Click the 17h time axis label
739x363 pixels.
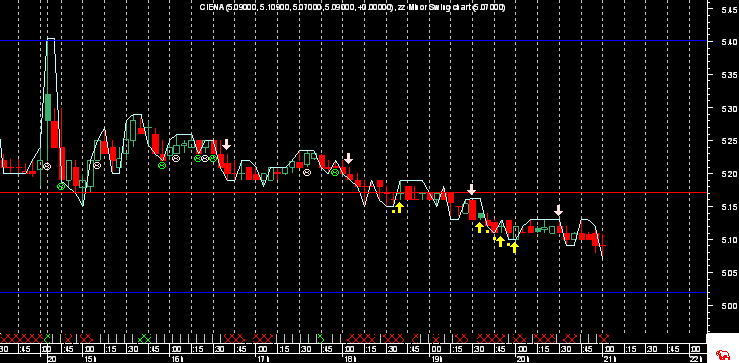click(x=263, y=359)
